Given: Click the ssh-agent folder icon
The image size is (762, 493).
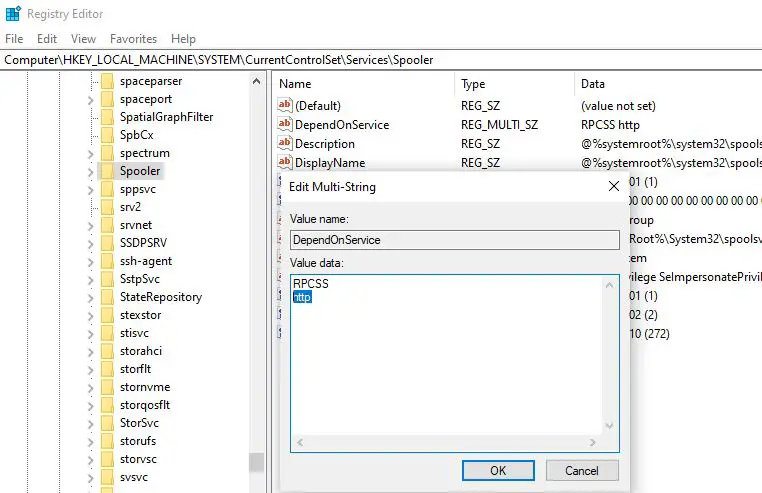Looking at the screenshot, I should [x=107, y=261].
